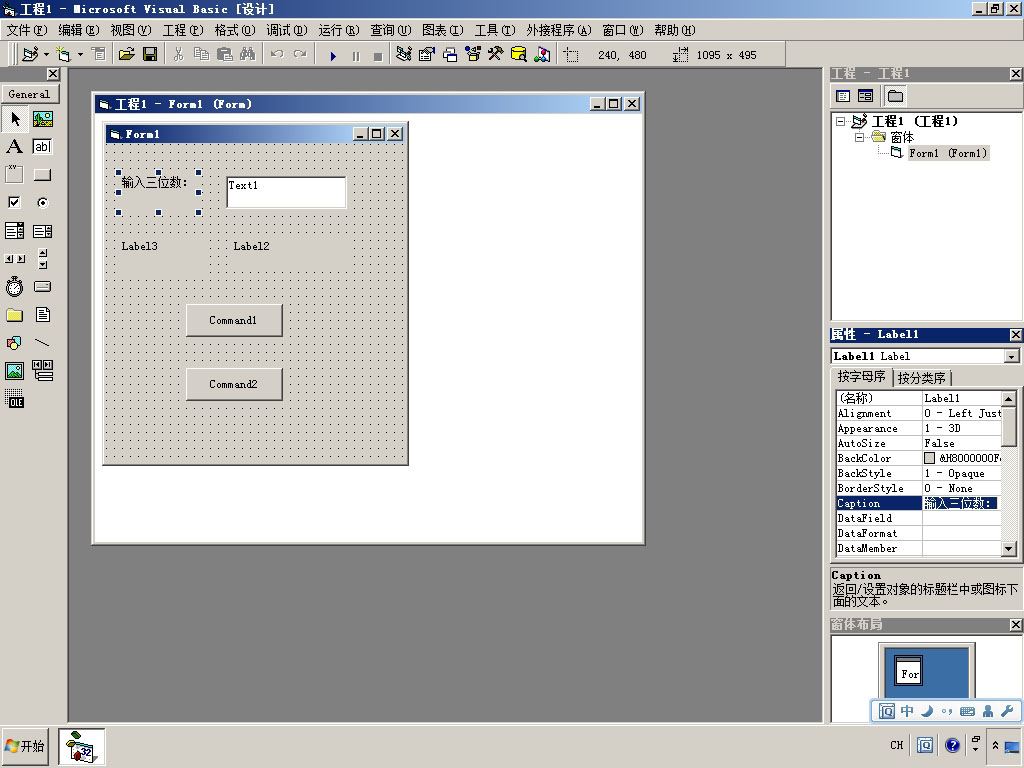Open the 文件 menu
The height and width of the screenshot is (768, 1024).
pos(27,30)
